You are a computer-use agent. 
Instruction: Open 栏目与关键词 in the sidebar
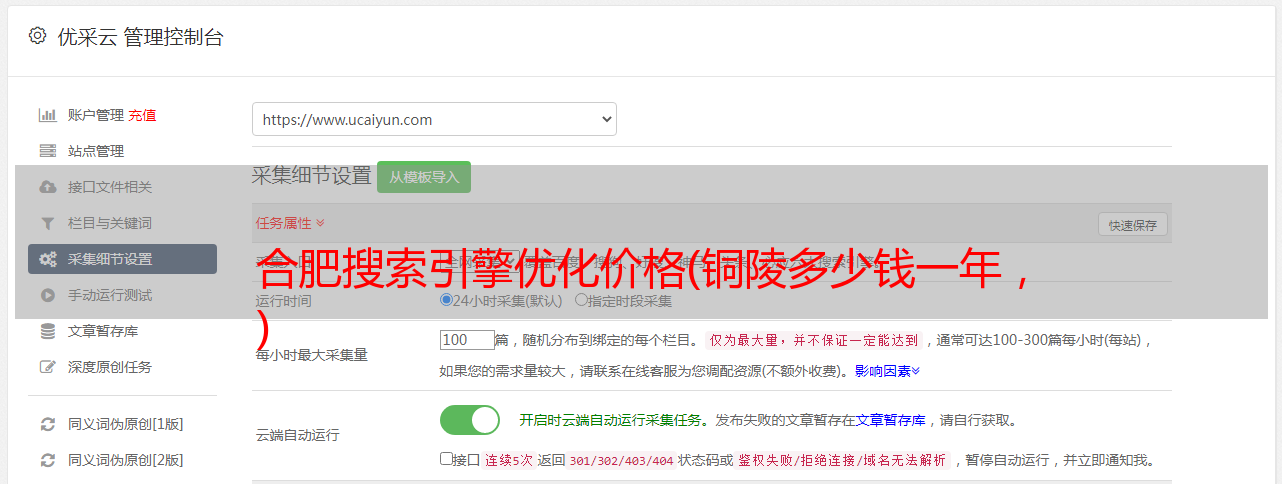point(110,223)
